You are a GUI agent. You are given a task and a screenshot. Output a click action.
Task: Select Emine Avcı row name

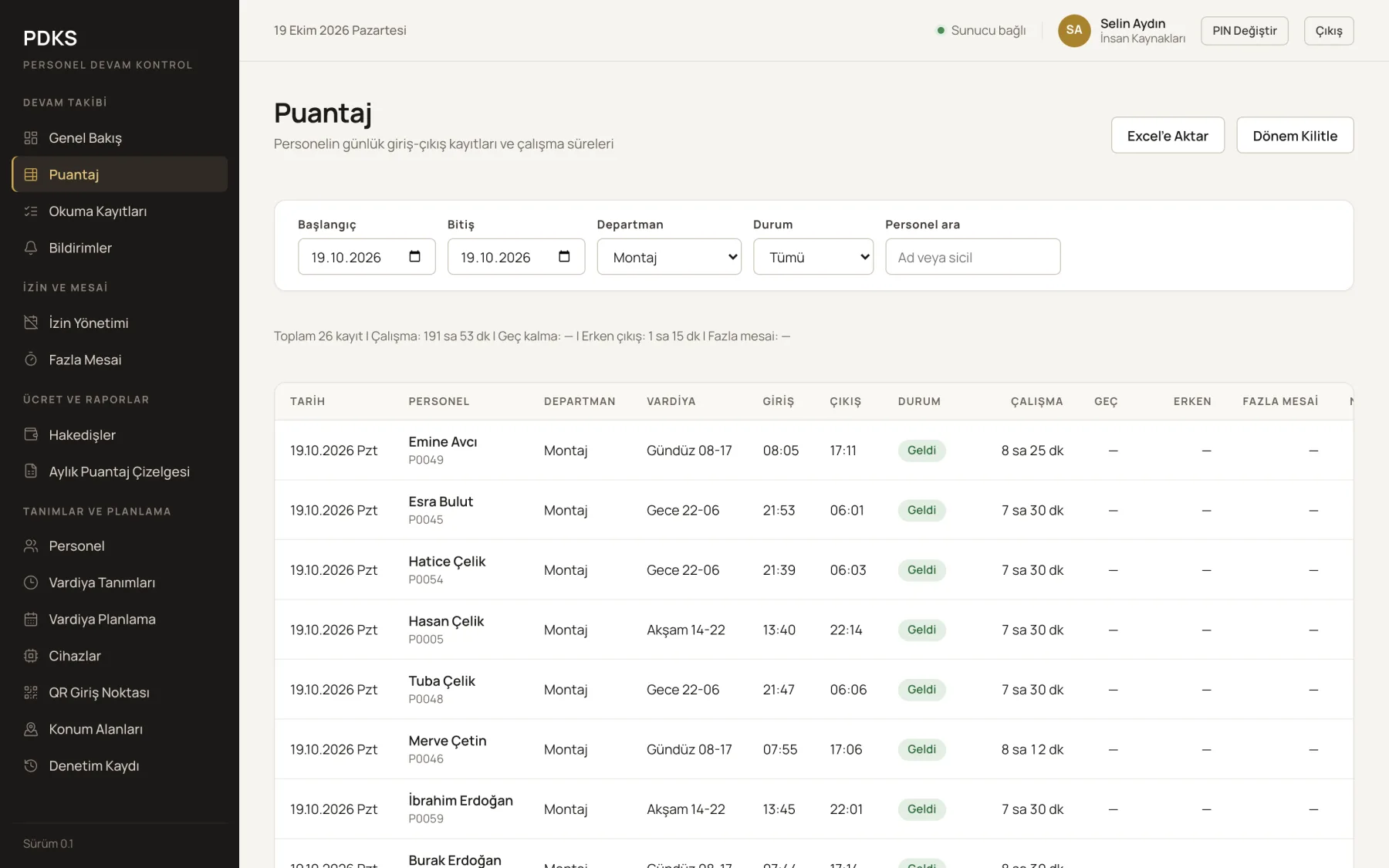[x=443, y=442]
